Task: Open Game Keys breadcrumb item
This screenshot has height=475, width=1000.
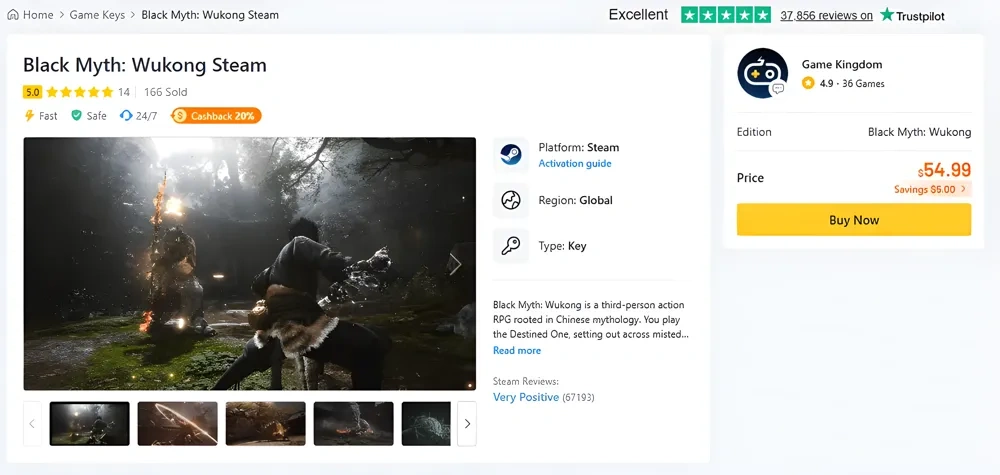Action: [98, 15]
